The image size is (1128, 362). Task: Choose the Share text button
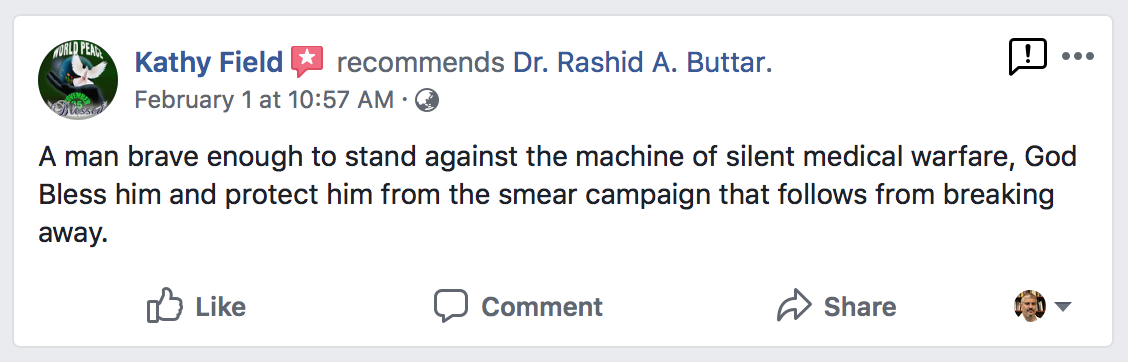pos(860,307)
